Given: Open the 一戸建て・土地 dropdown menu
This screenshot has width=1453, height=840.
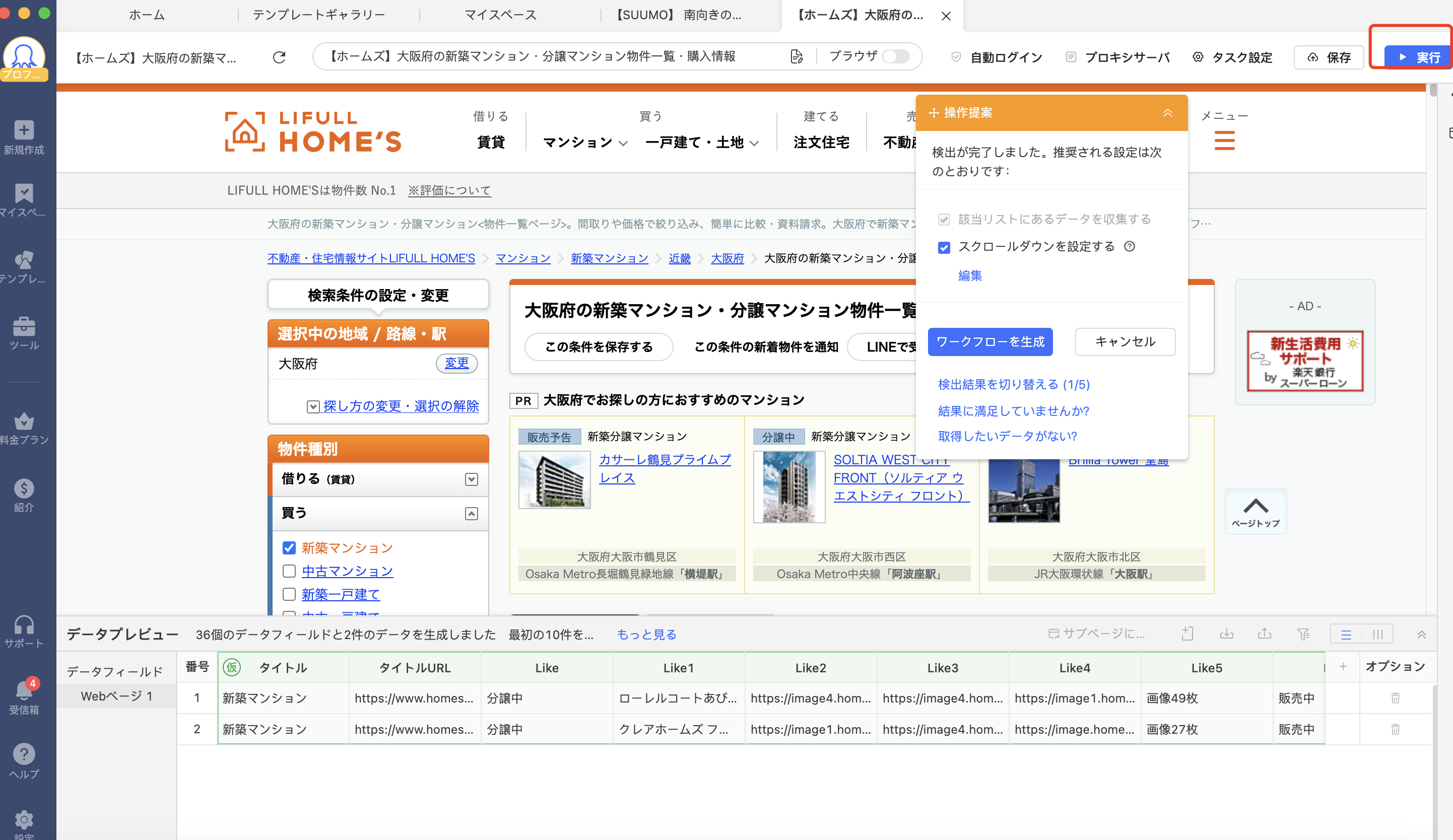Looking at the screenshot, I should click(x=702, y=142).
